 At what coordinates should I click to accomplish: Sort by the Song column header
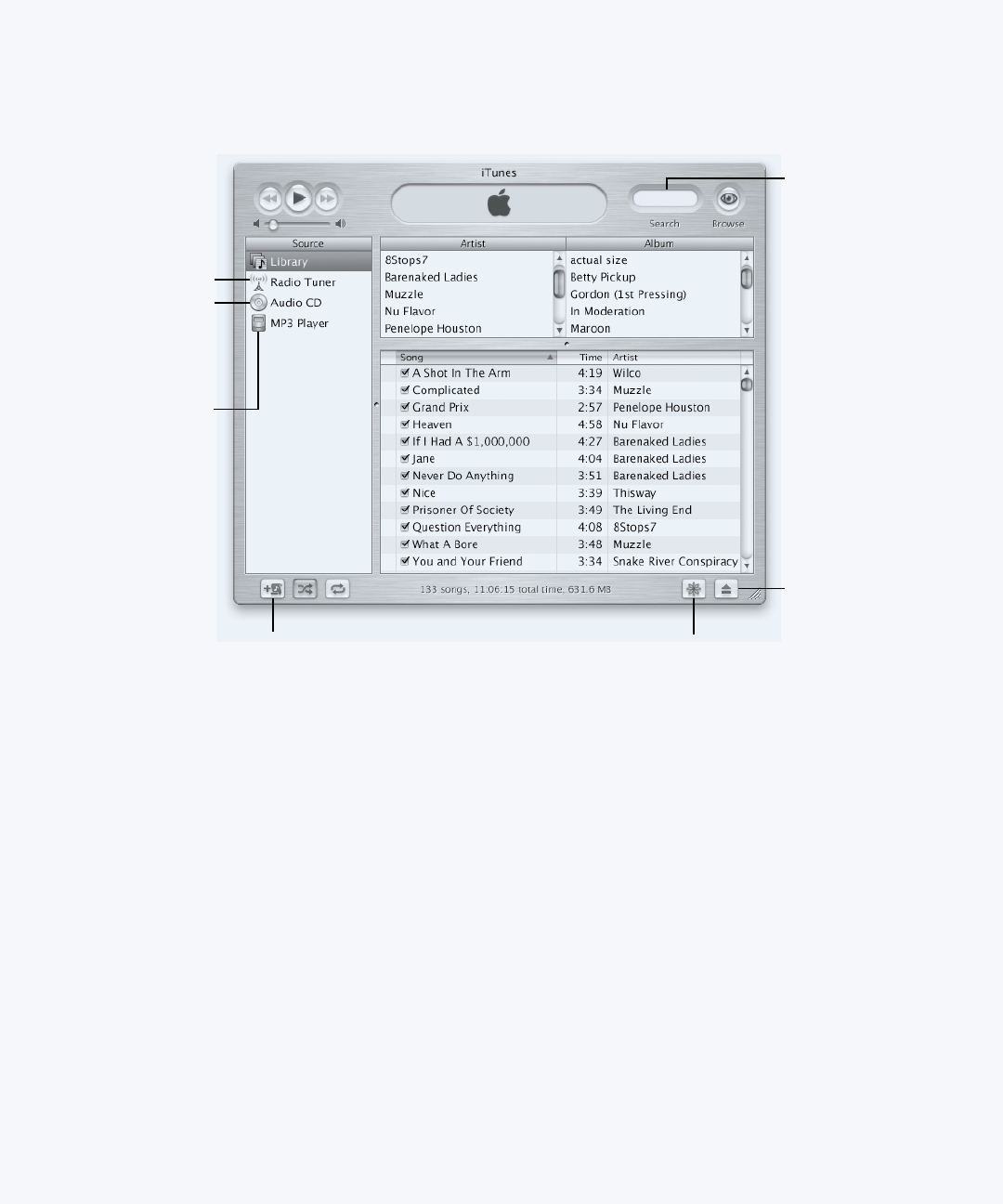tap(476, 357)
